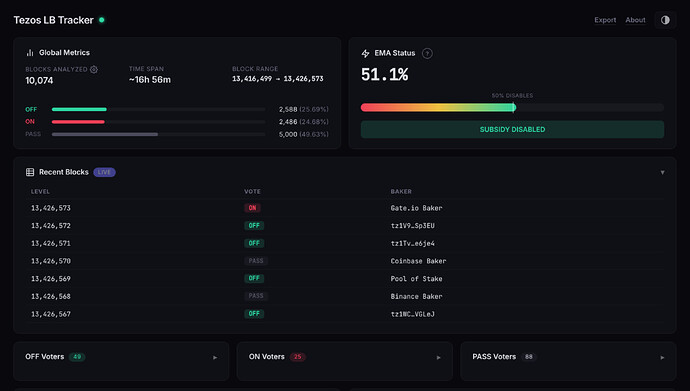Click the Global Metrics bar chart icon
The height and width of the screenshot is (391, 690).
[30, 53]
